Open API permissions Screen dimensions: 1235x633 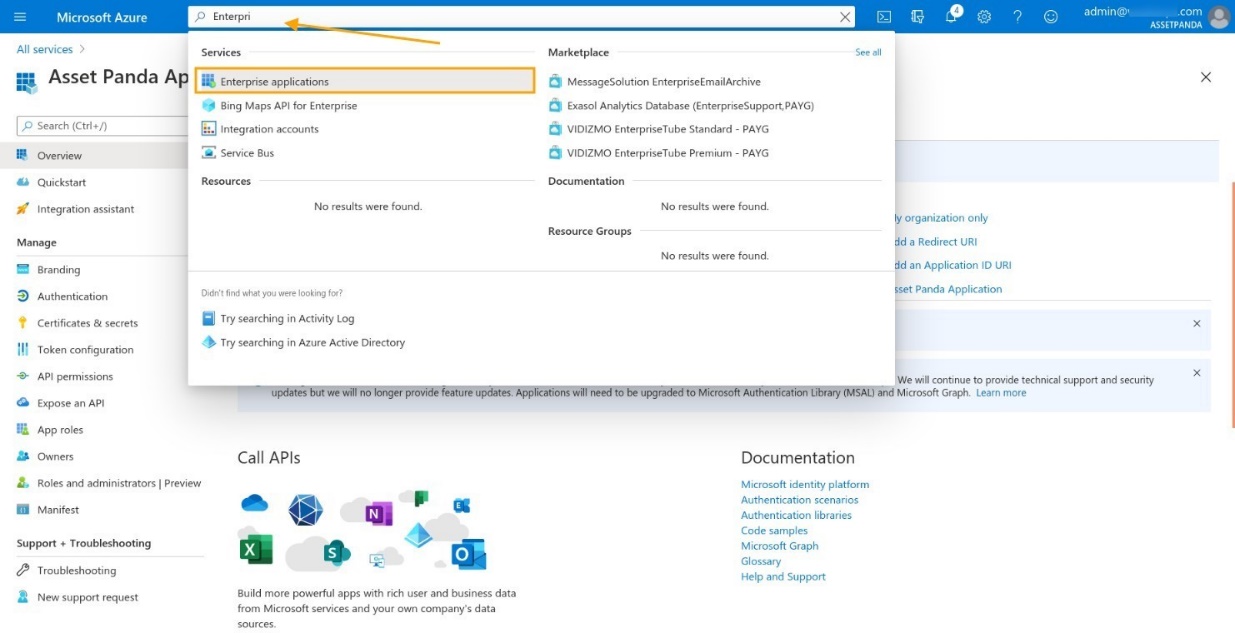coord(75,376)
